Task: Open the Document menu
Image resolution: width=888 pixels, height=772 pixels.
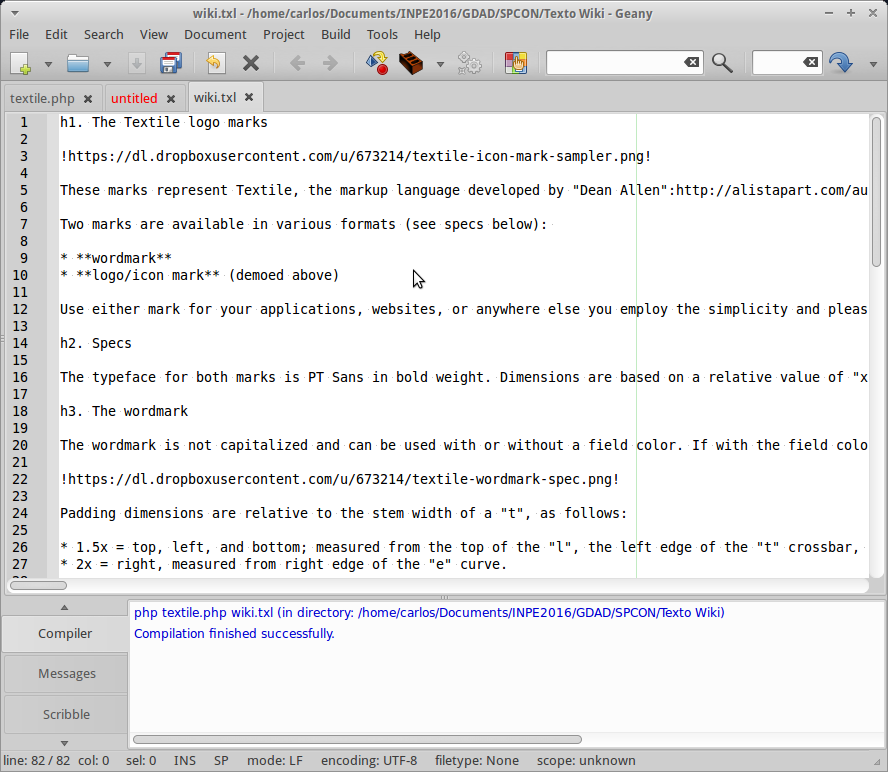Action: click(x=215, y=35)
